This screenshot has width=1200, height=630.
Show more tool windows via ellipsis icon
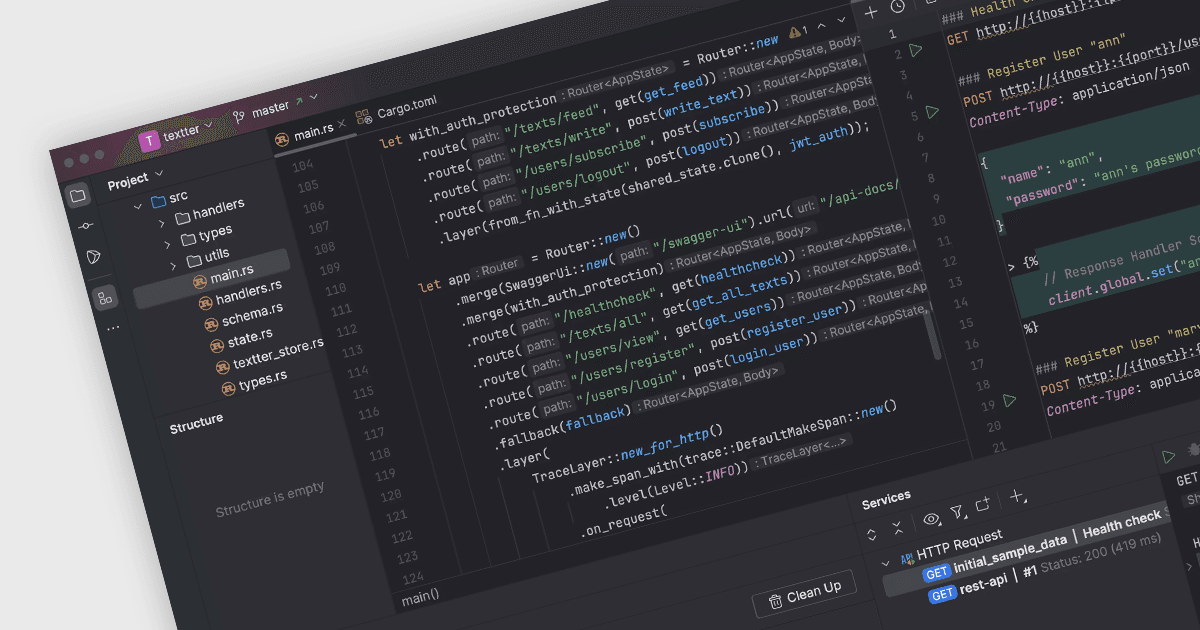click(x=112, y=327)
